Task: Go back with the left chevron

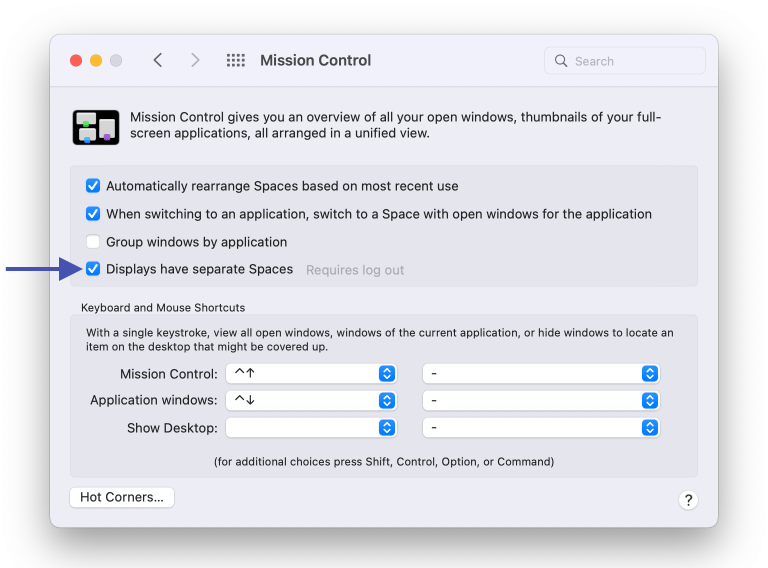Action: 158,60
